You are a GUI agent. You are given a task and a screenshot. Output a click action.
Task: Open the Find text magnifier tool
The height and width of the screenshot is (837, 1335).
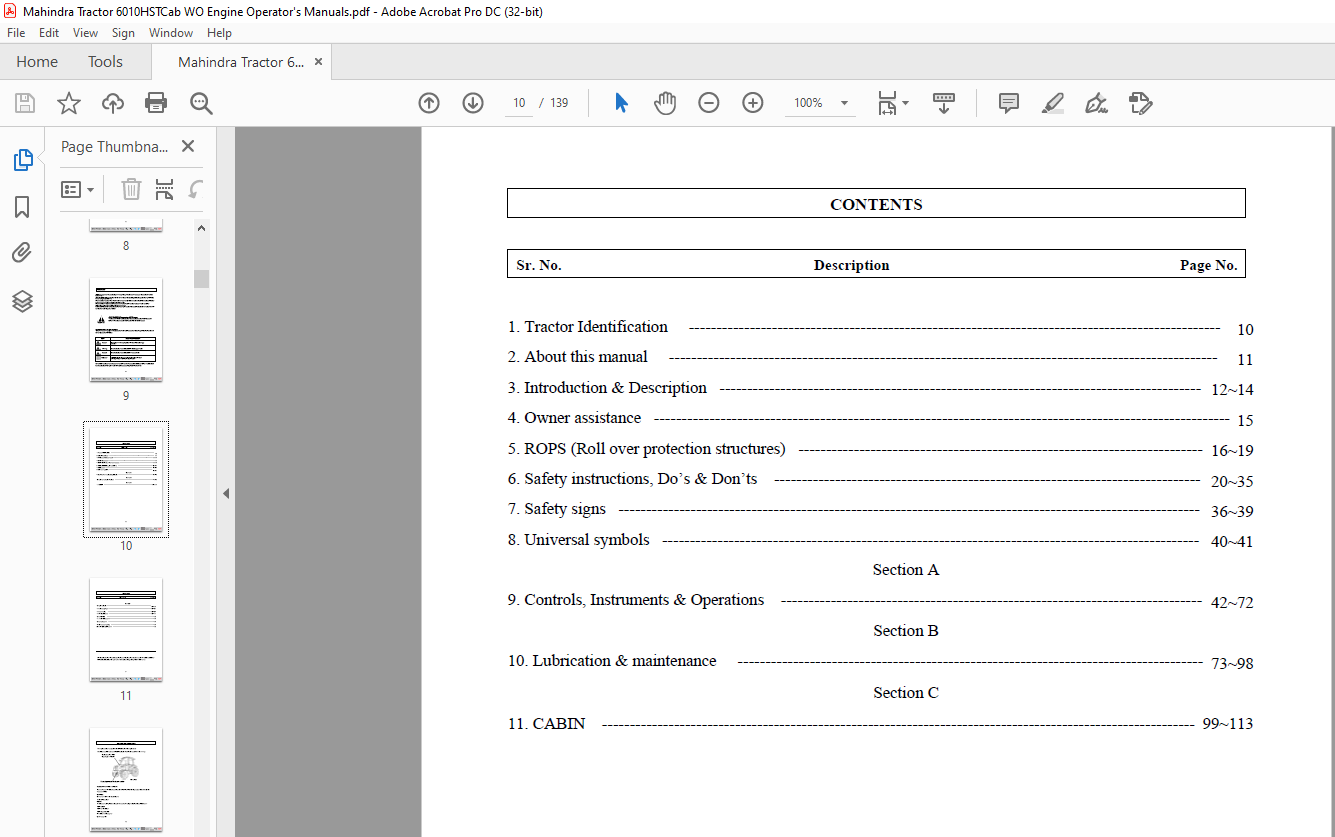click(x=201, y=103)
